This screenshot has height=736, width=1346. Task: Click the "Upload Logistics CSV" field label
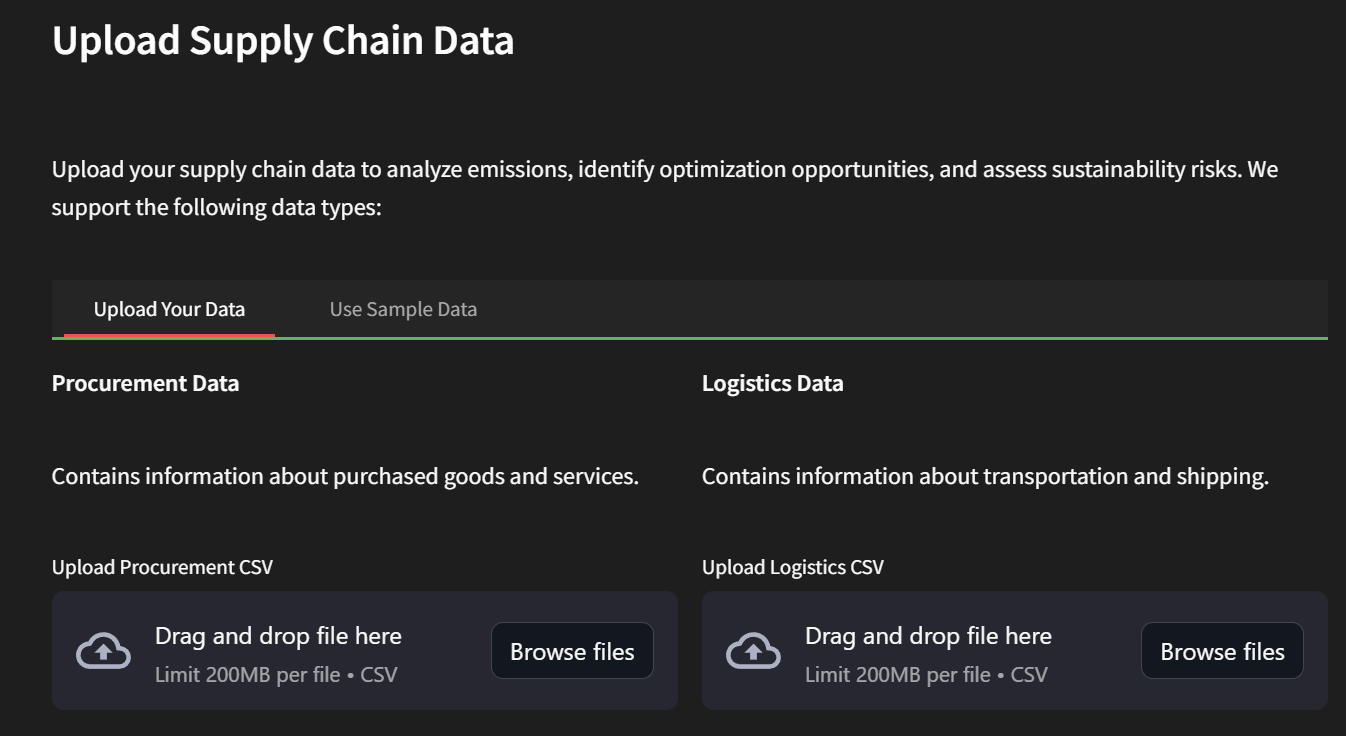pyautogui.click(x=793, y=567)
